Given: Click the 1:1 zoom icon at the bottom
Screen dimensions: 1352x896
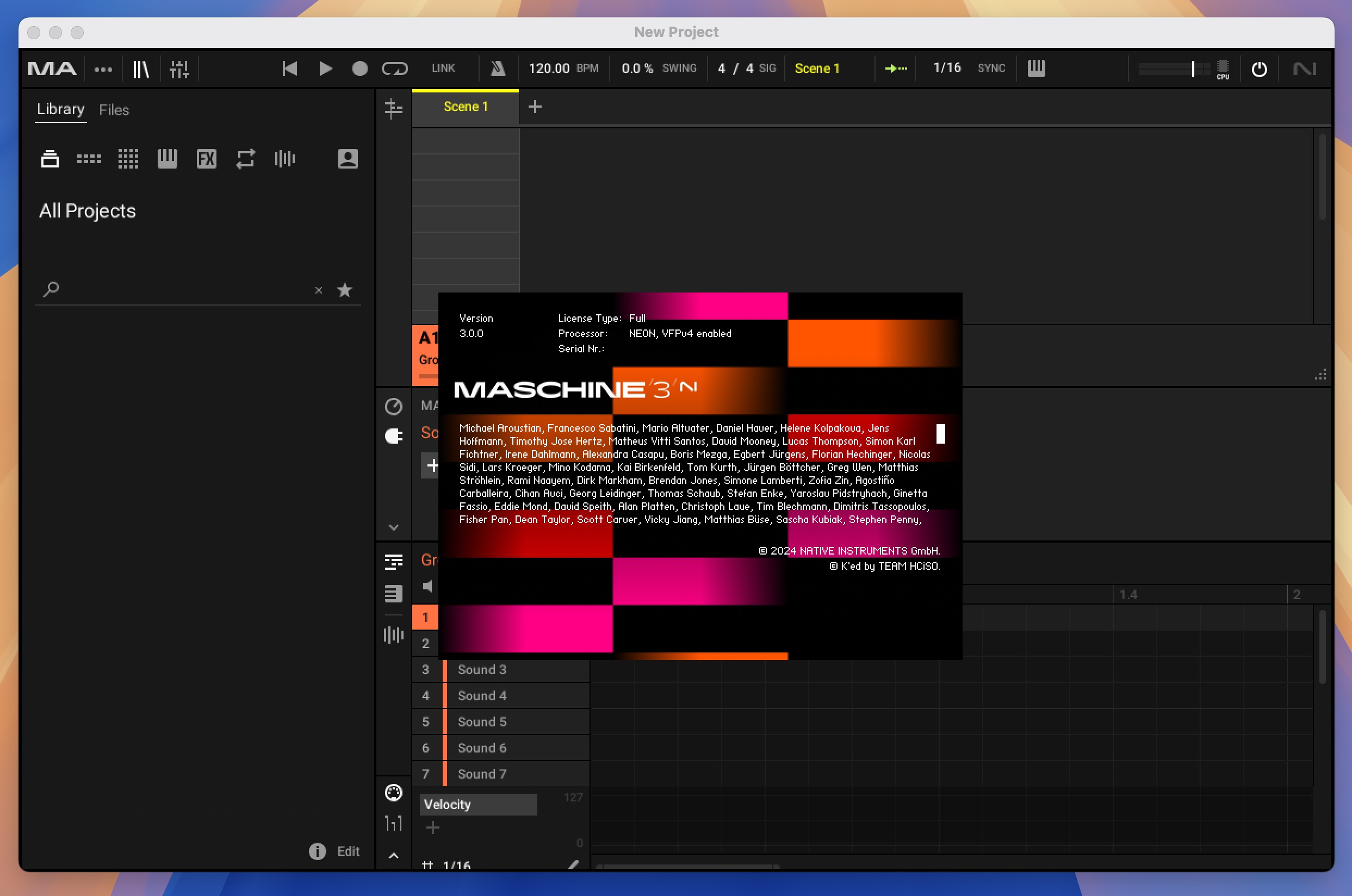Looking at the screenshot, I should point(394,823).
